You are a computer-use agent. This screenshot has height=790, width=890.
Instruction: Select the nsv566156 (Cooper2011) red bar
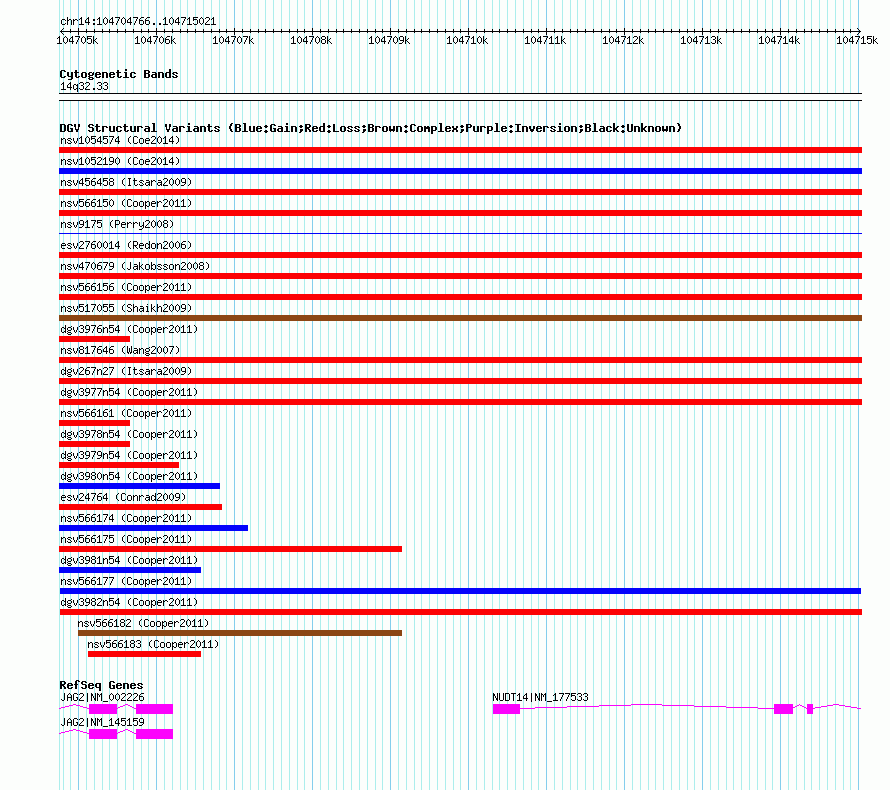coord(460,297)
